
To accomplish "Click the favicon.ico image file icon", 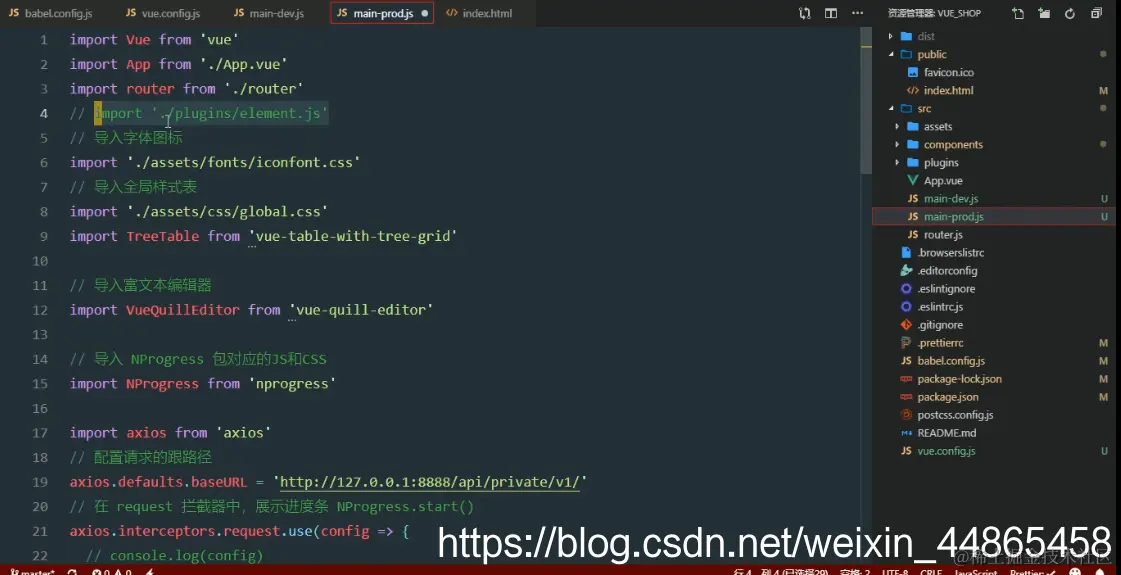I will pos(912,72).
